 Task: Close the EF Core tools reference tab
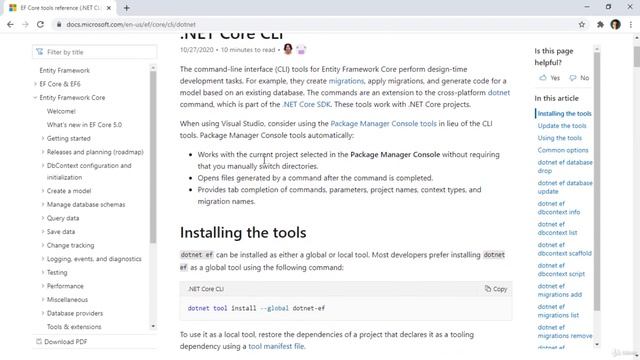coord(109,8)
